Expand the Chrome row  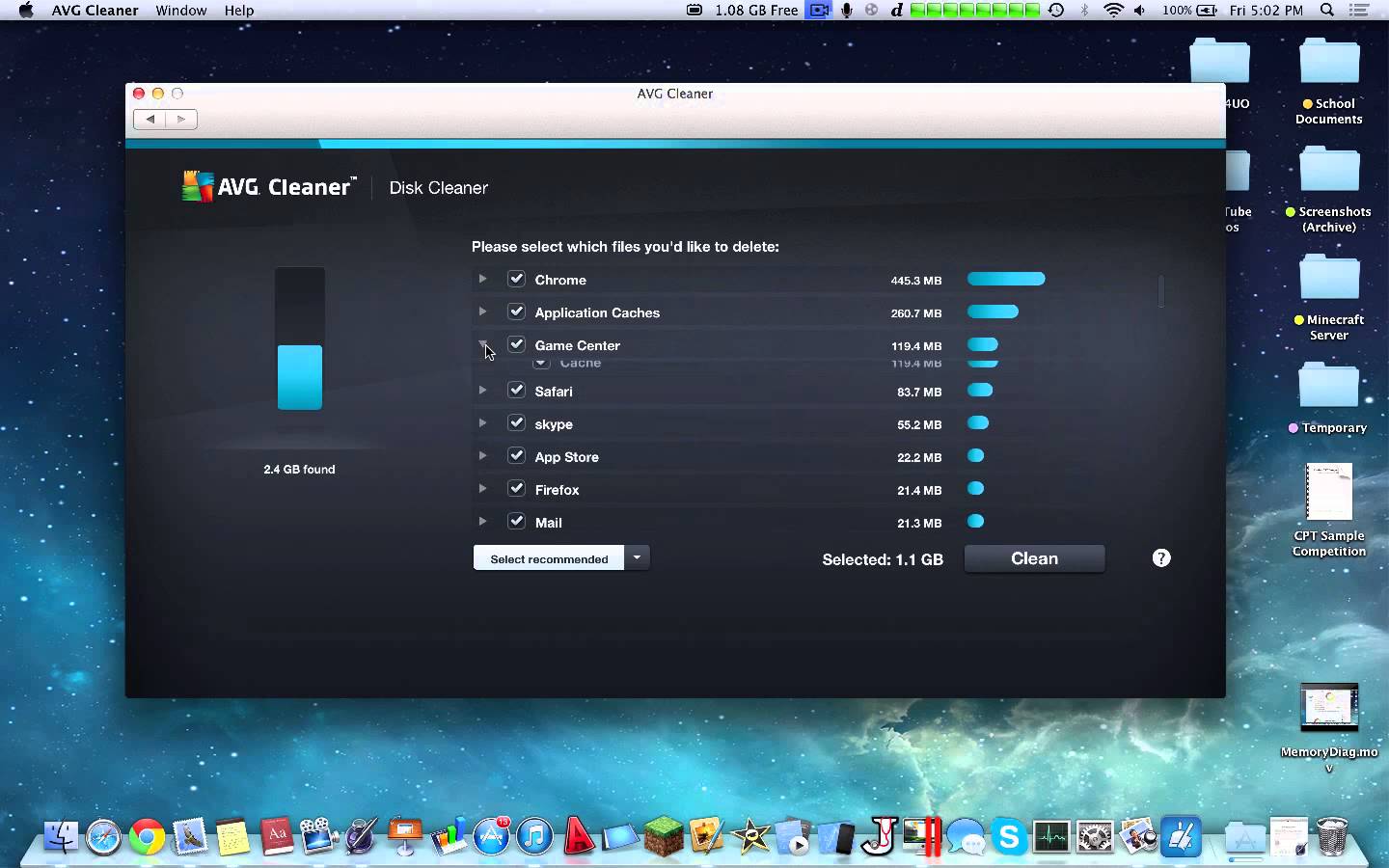482,279
